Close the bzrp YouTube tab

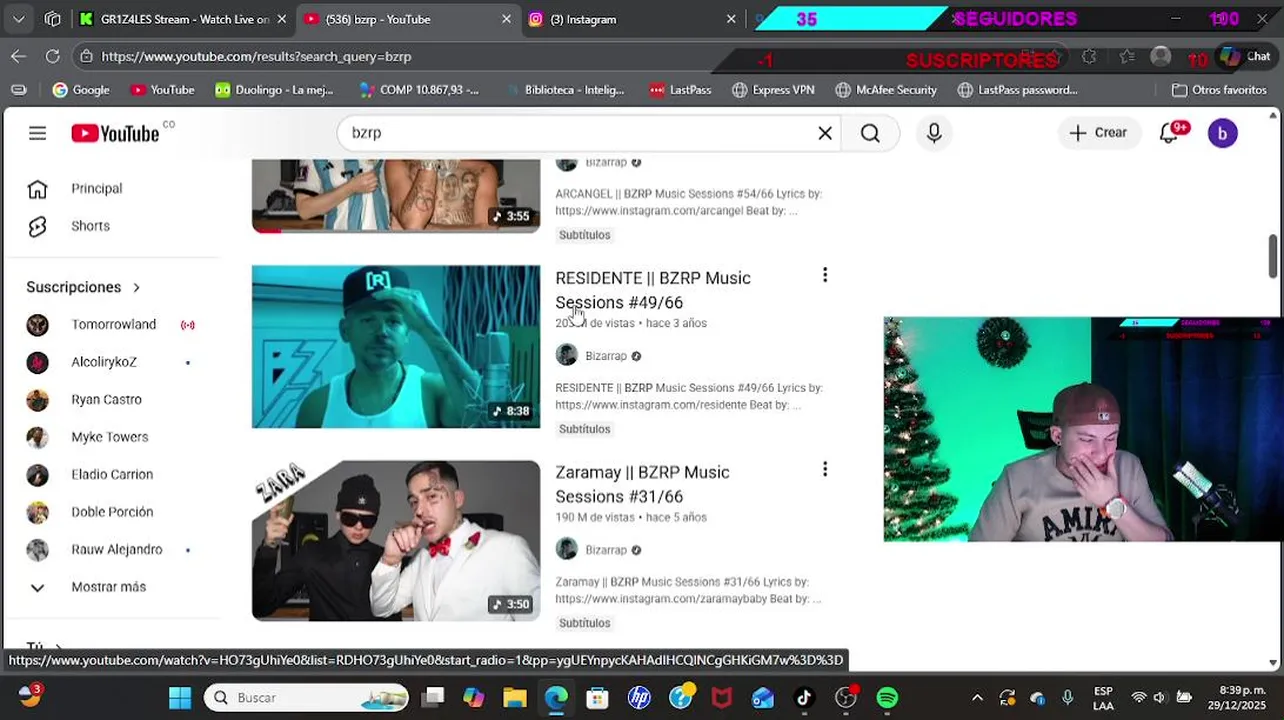click(x=506, y=19)
